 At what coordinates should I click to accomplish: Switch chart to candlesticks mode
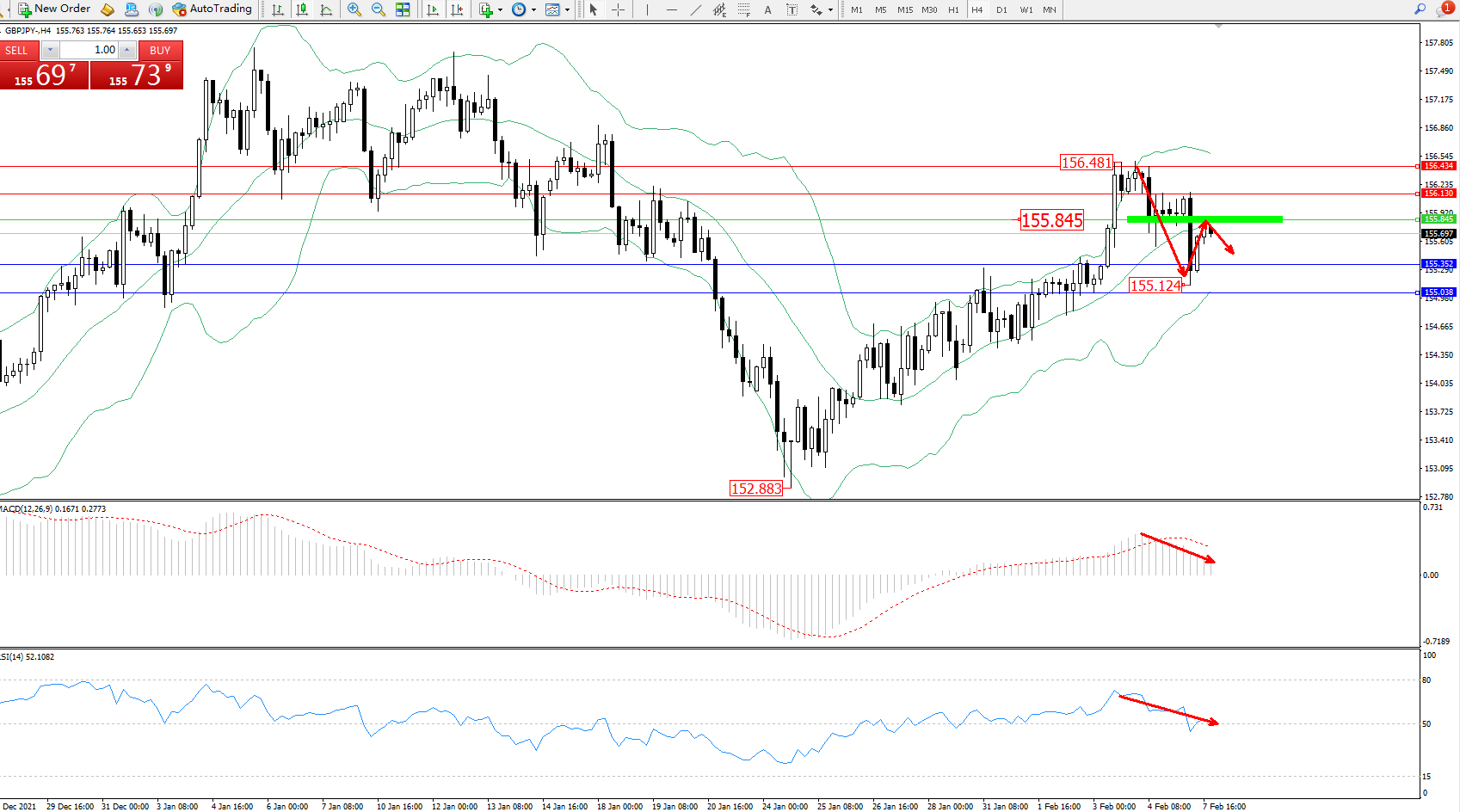click(302, 9)
